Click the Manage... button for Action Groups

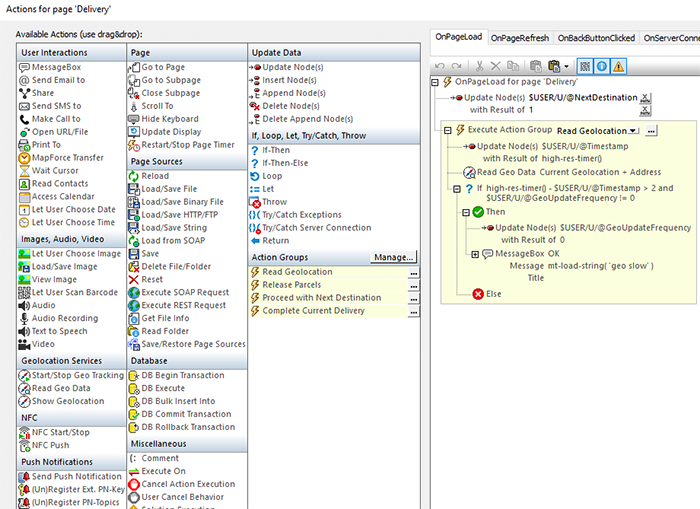pos(395,257)
